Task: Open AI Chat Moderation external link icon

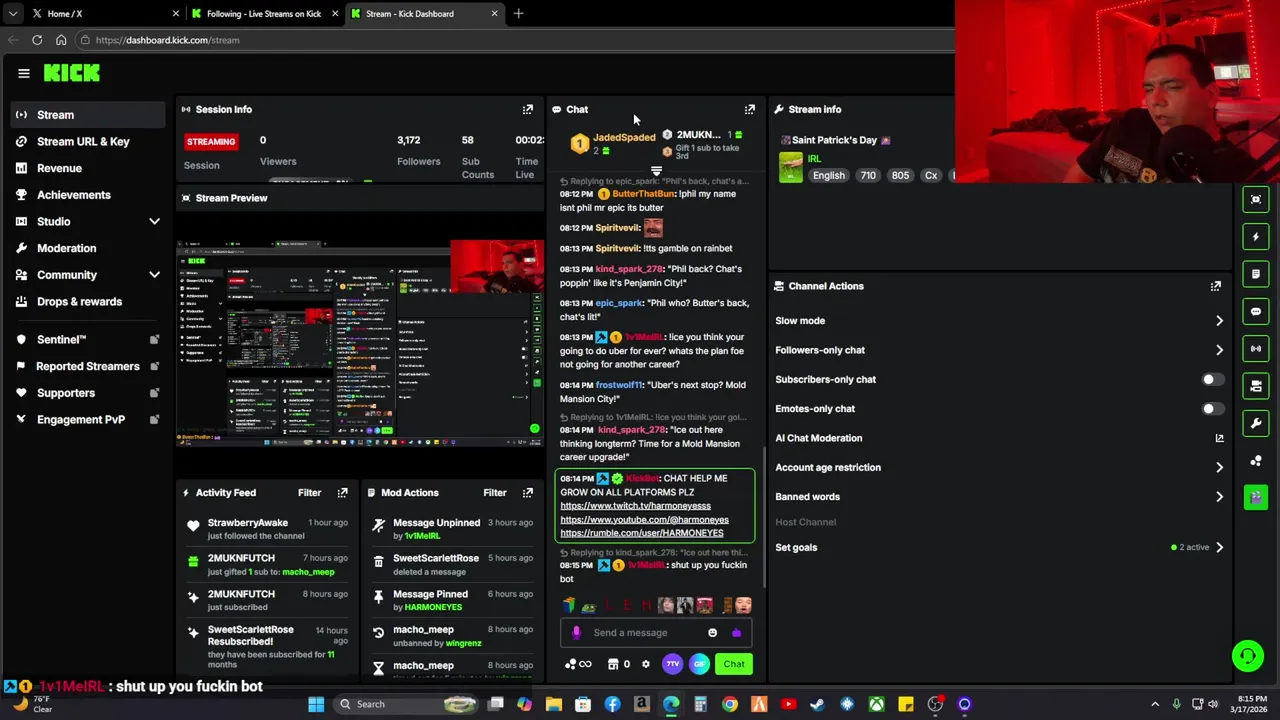Action: tap(1219, 438)
